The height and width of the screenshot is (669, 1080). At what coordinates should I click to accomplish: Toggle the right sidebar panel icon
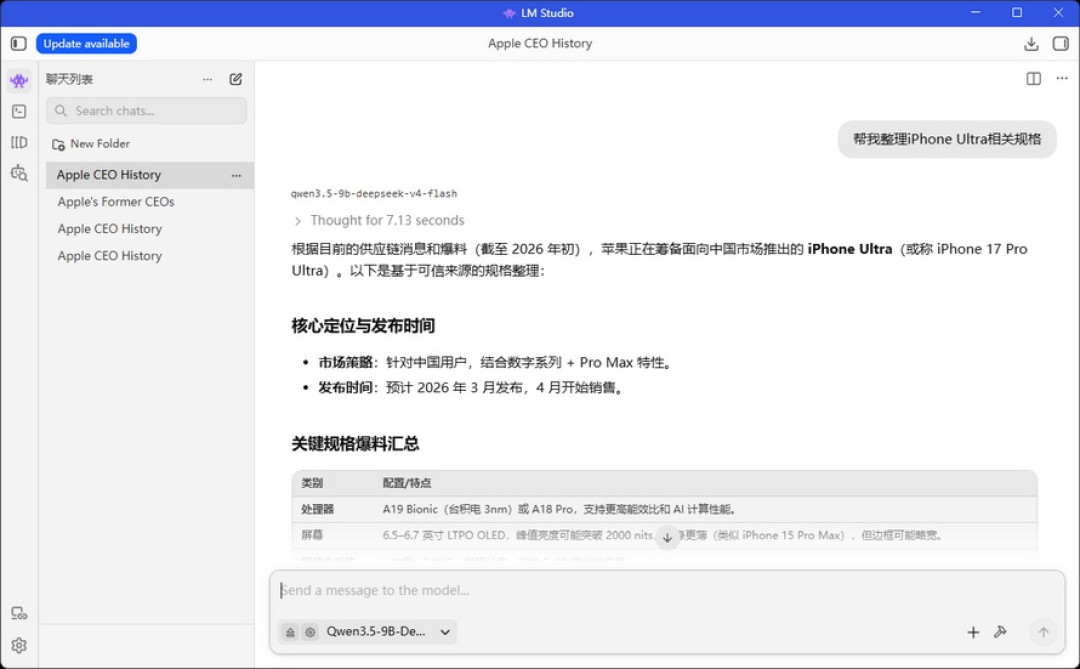tap(1061, 43)
